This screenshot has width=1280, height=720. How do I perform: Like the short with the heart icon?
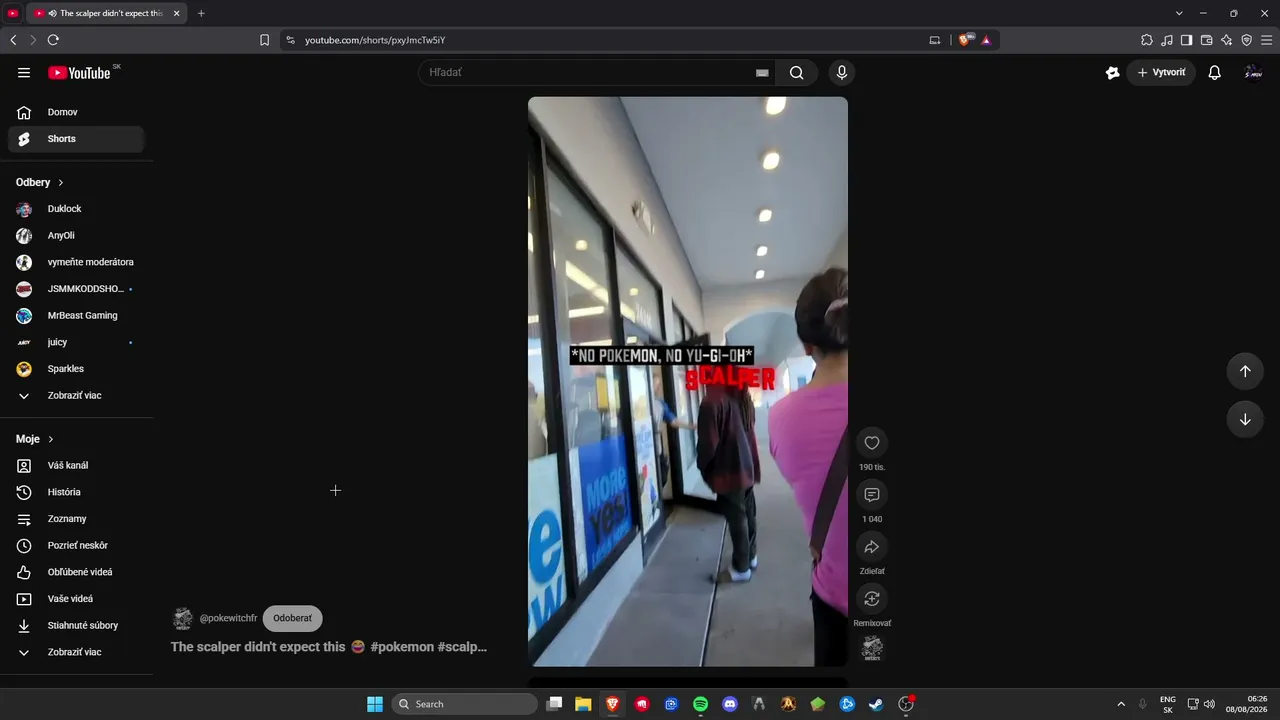click(872, 443)
